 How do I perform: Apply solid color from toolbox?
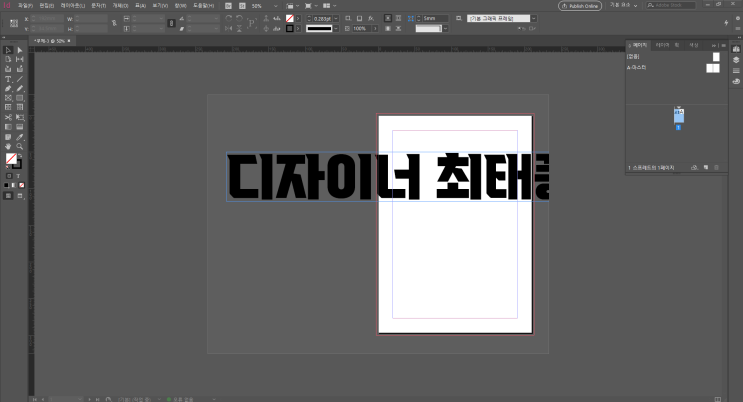point(6,185)
